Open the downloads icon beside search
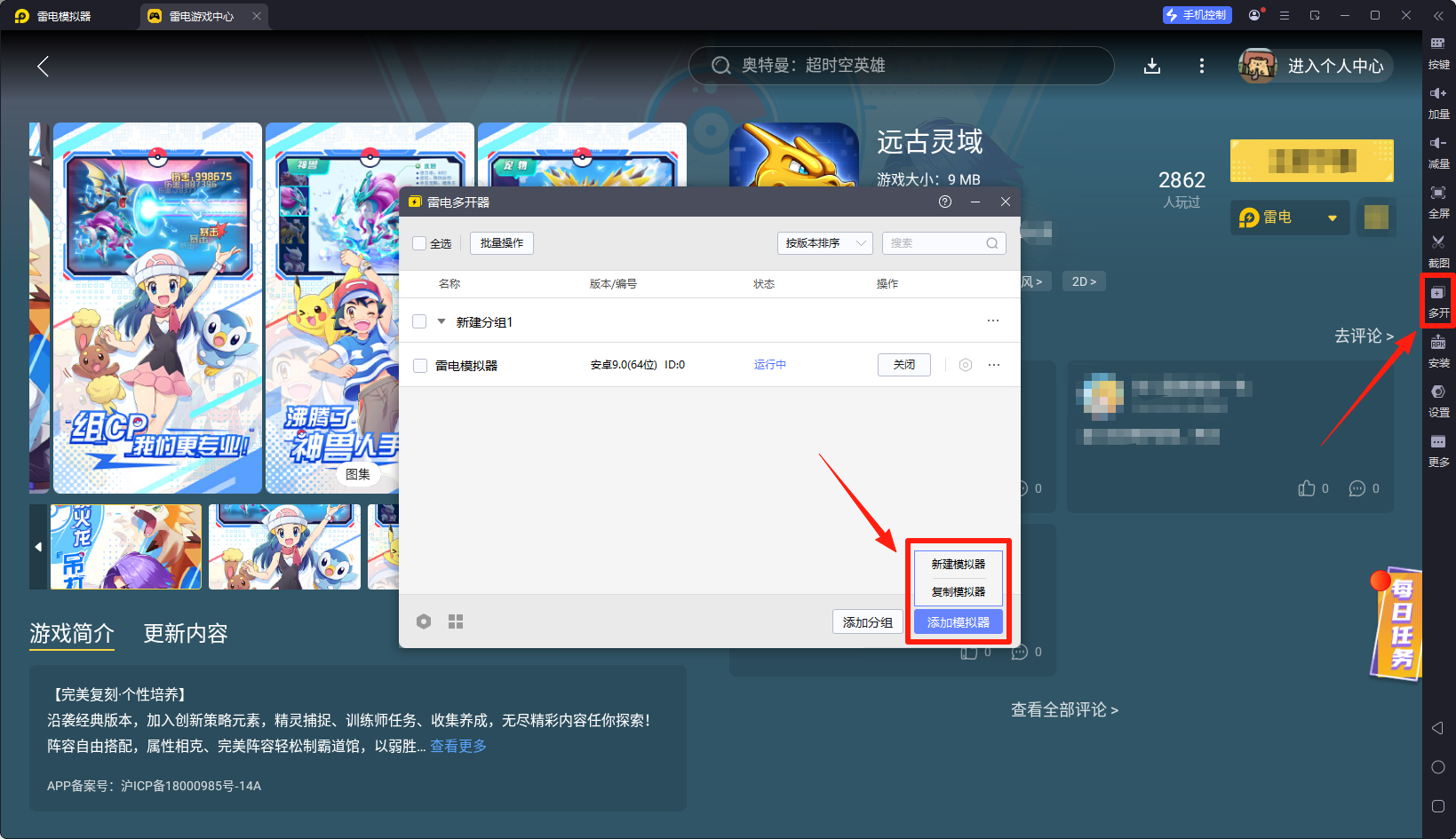This screenshot has height=839, width=1456. (x=1152, y=66)
